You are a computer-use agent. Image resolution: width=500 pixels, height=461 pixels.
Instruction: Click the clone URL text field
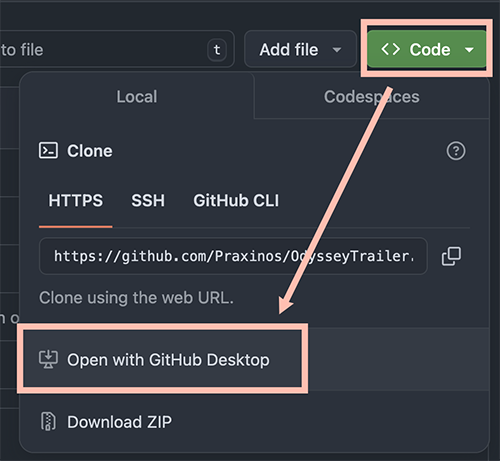233,256
